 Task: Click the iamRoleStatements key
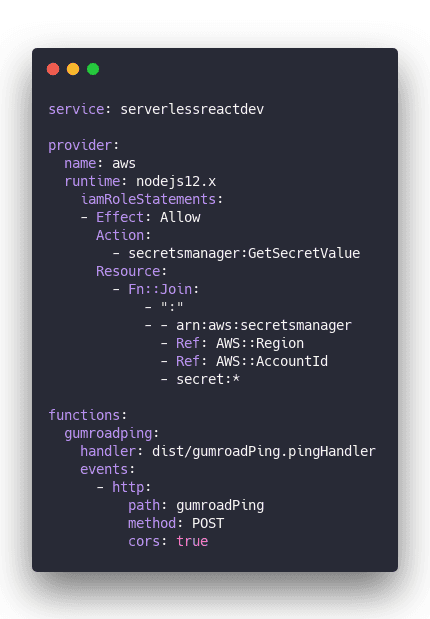pyautogui.click(x=148, y=199)
